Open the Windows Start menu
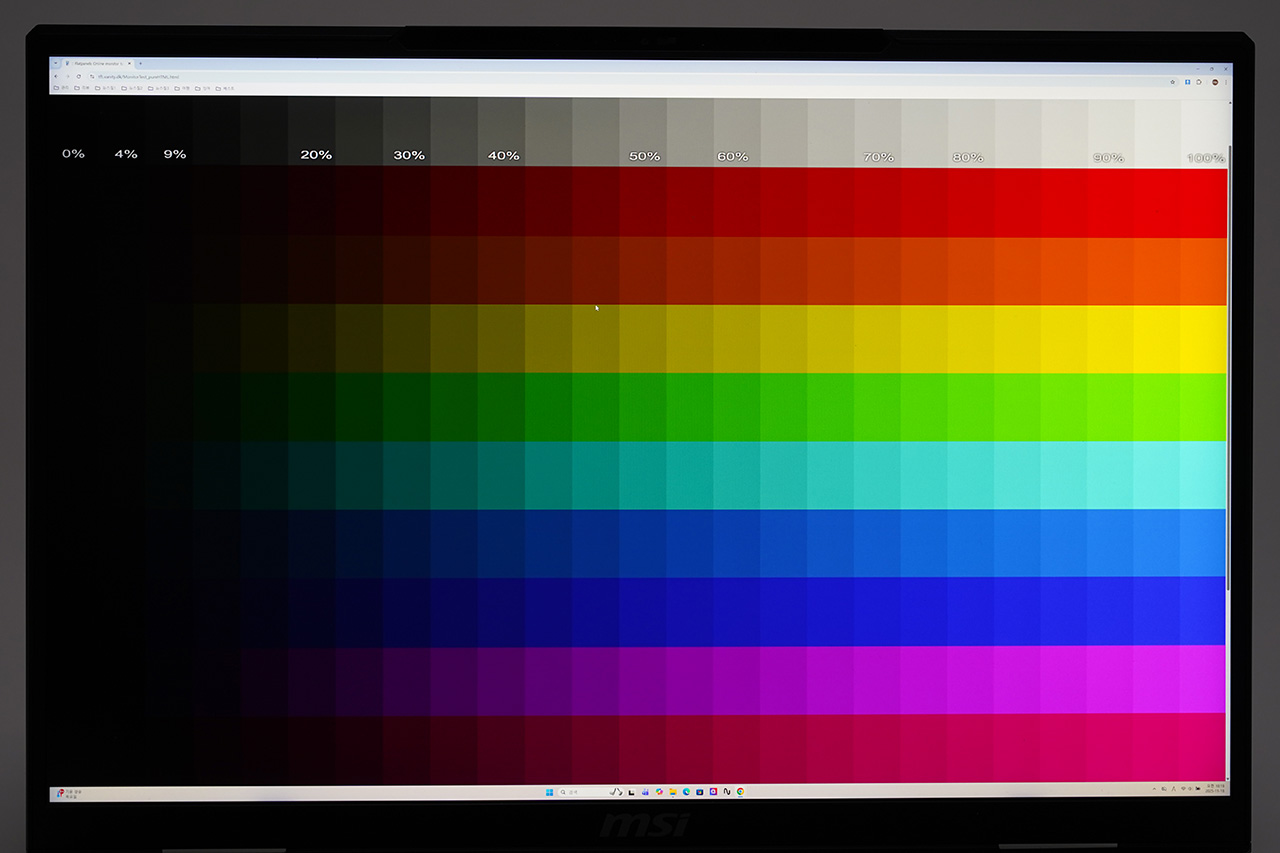This screenshot has height=853, width=1280. (x=549, y=792)
